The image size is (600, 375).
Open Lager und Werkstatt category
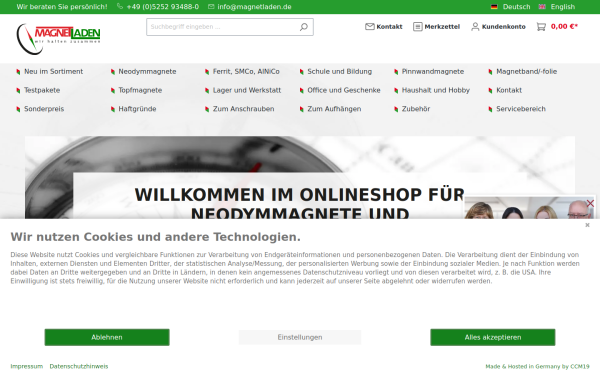247,90
